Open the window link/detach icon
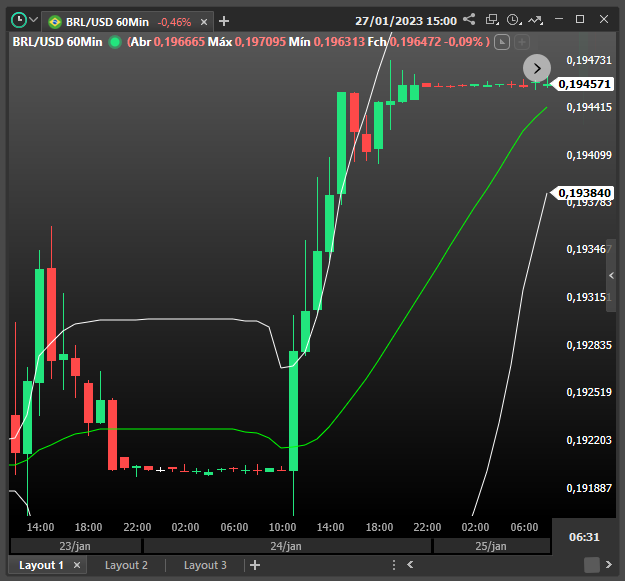625x581 pixels. click(492, 20)
